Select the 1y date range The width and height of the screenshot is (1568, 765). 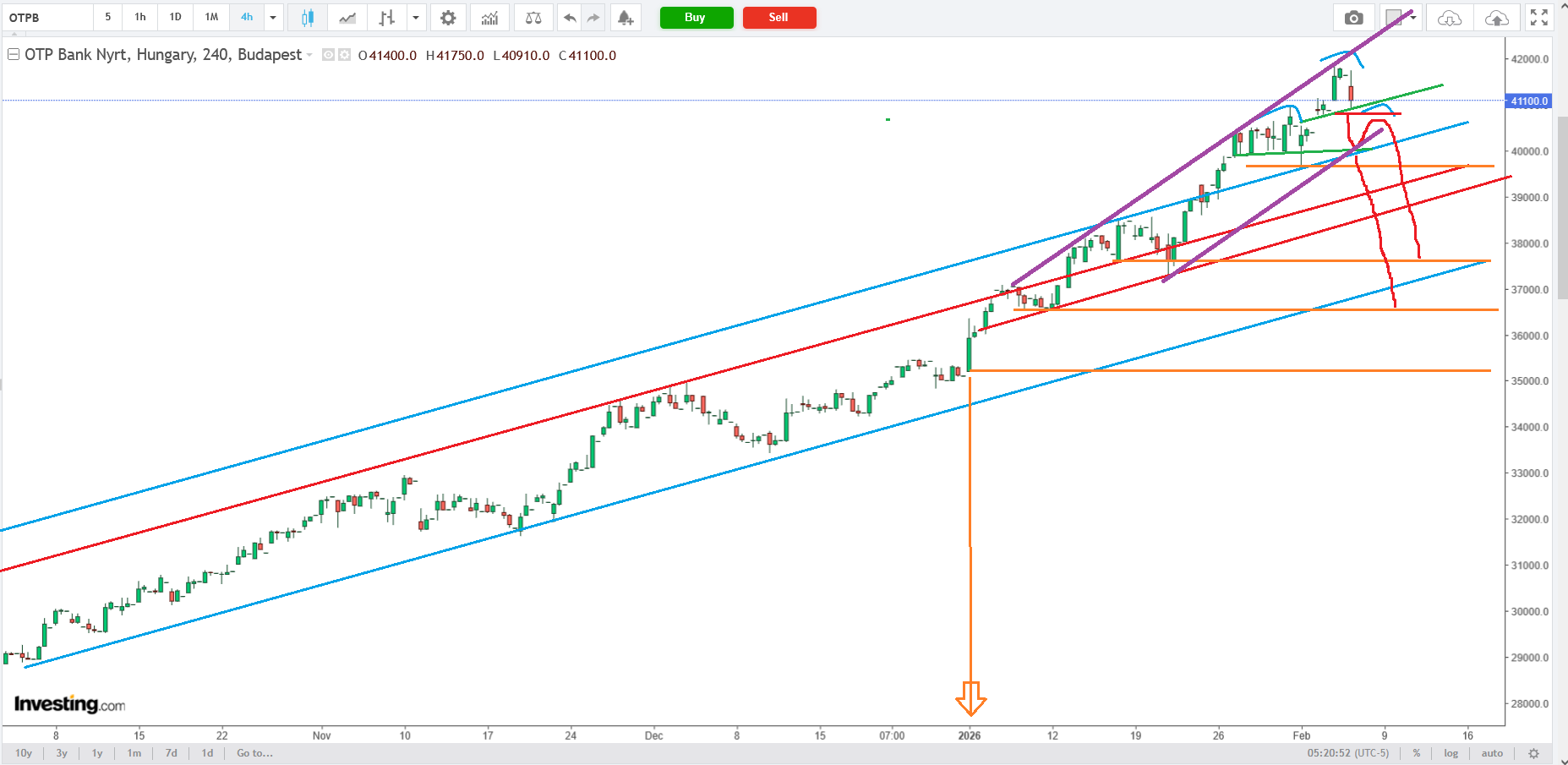[x=97, y=753]
